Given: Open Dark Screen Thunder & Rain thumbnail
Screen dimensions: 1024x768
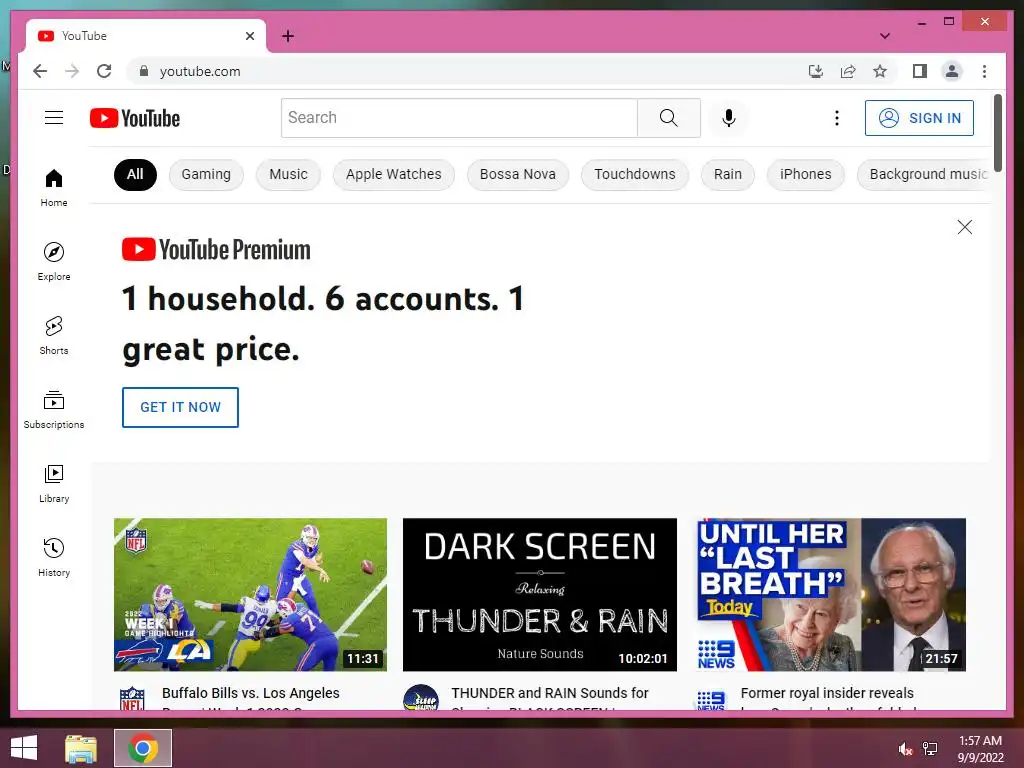Looking at the screenshot, I should (x=539, y=594).
